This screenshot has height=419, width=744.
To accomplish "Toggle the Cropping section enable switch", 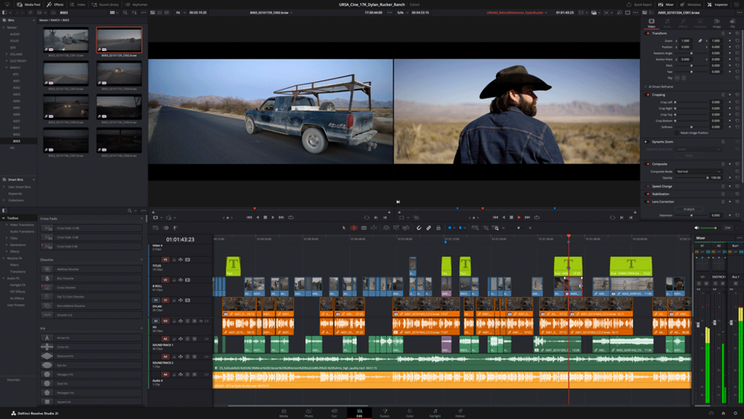I will tap(648, 95).
